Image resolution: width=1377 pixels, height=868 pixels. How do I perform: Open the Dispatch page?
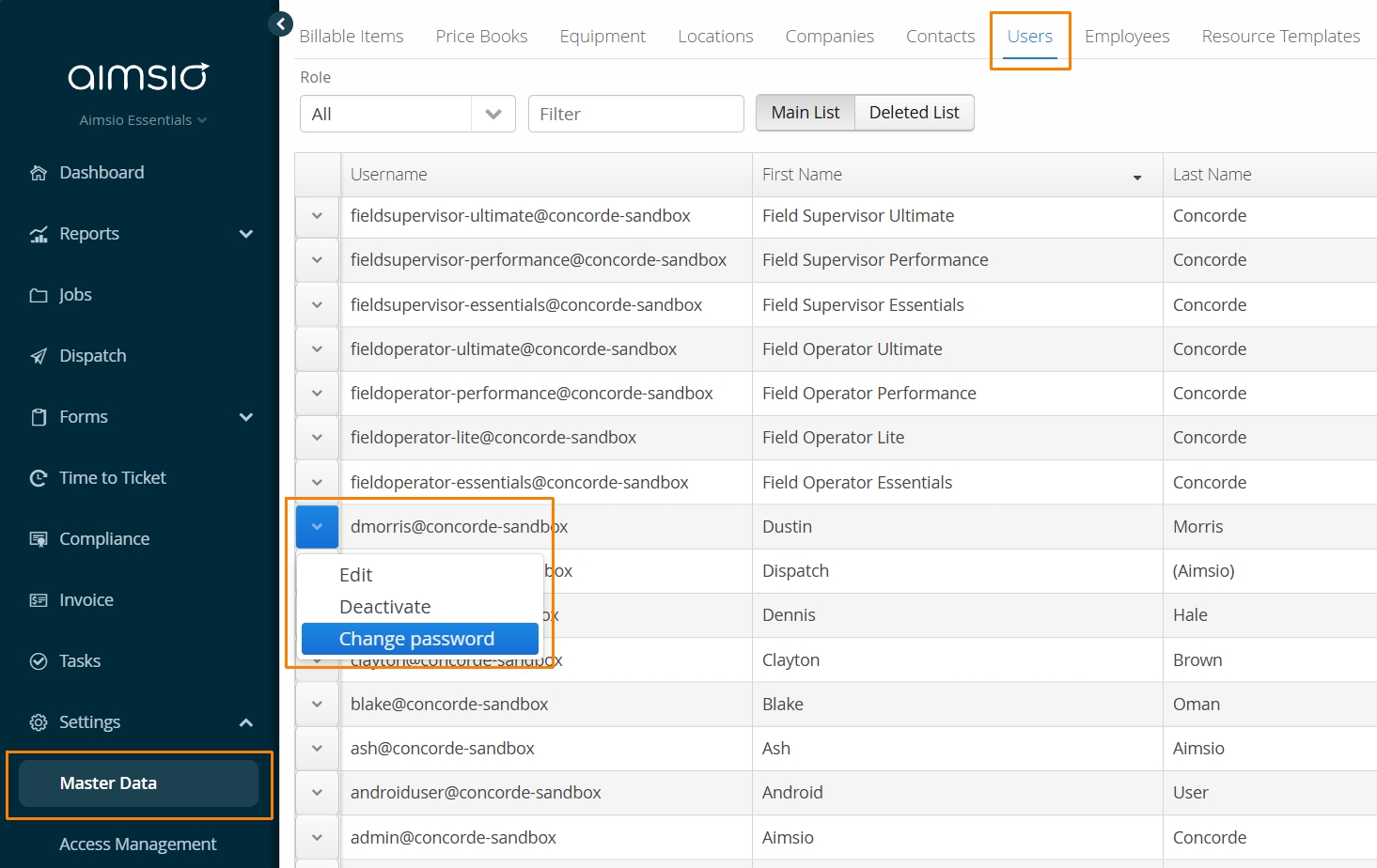pos(93,356)
